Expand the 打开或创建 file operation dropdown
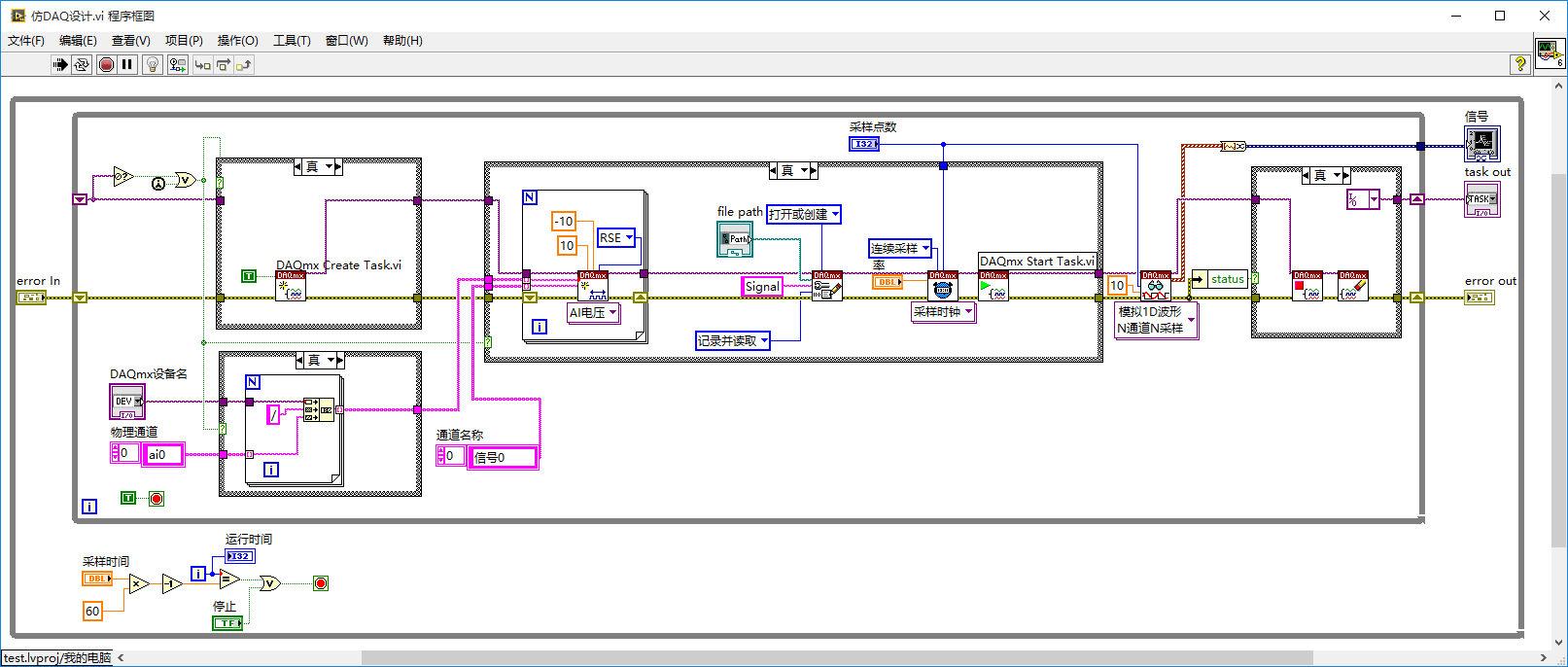The image size is (1568, 667). coord(803,214)
